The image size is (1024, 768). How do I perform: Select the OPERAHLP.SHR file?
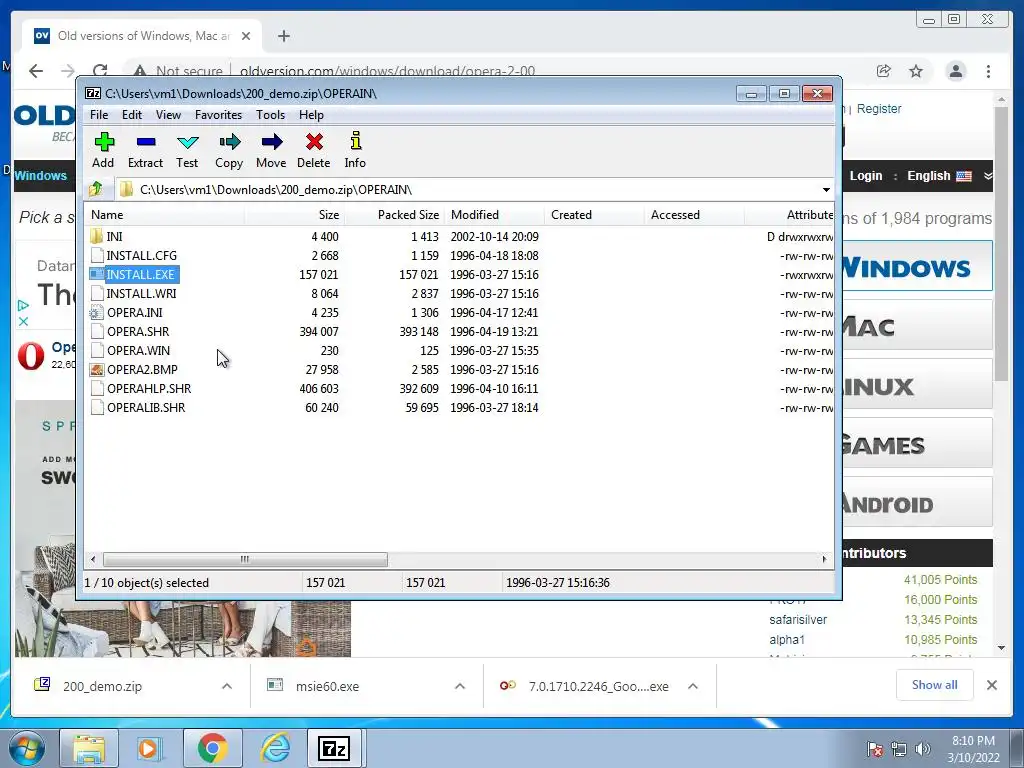(149, 389)
